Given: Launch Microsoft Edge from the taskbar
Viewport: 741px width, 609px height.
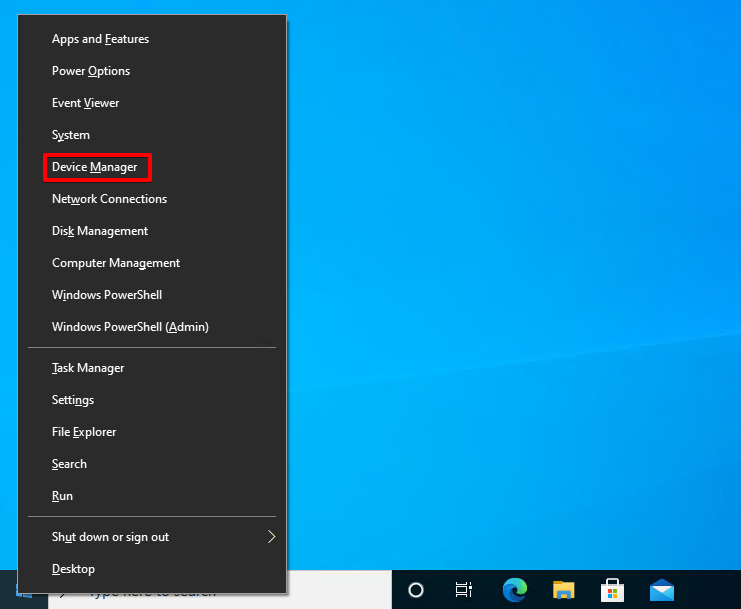Looking at the screenshot, I should pos(515,590).
